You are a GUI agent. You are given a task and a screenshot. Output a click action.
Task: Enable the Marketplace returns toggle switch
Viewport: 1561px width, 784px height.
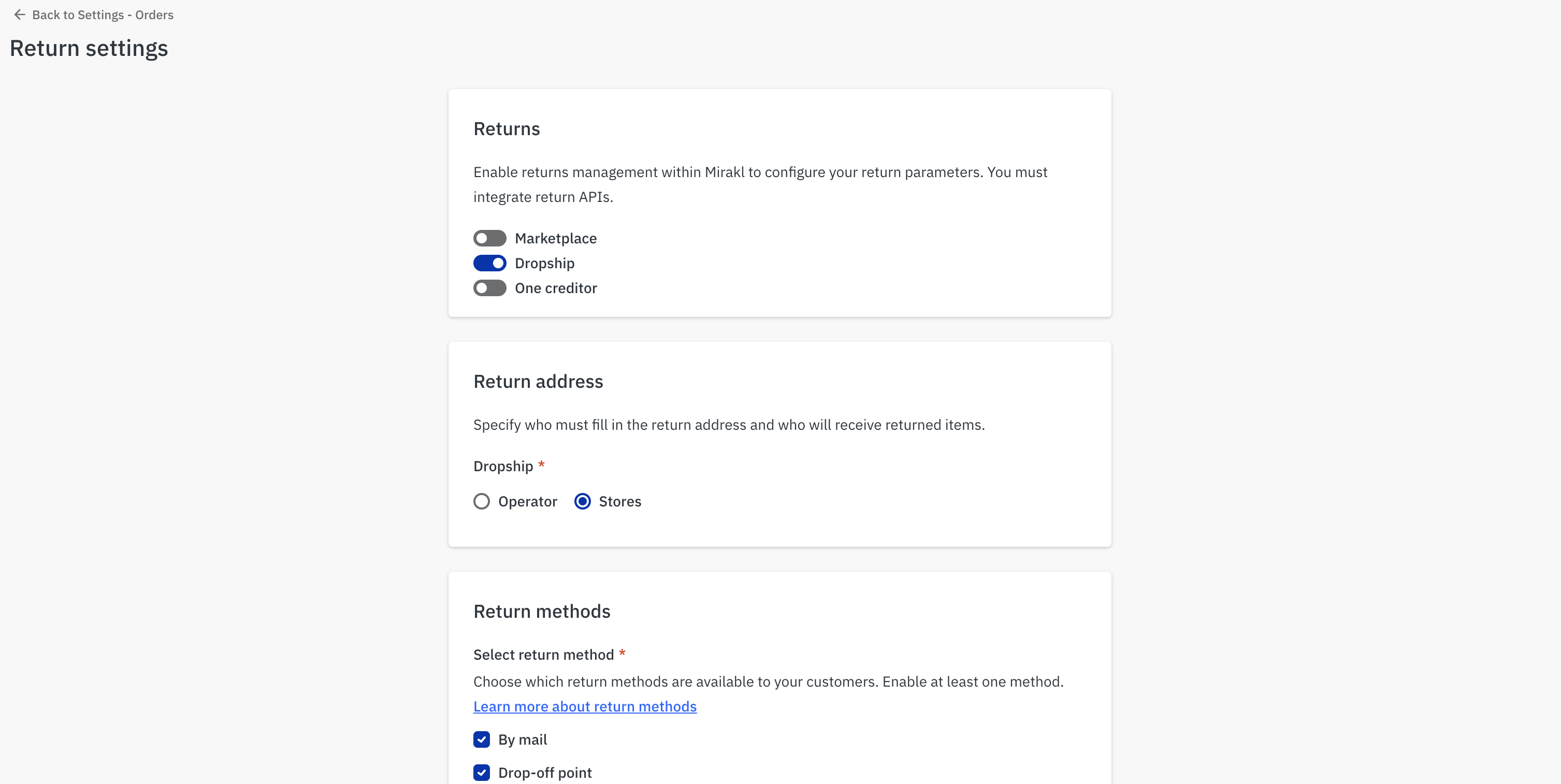(489, 238)
